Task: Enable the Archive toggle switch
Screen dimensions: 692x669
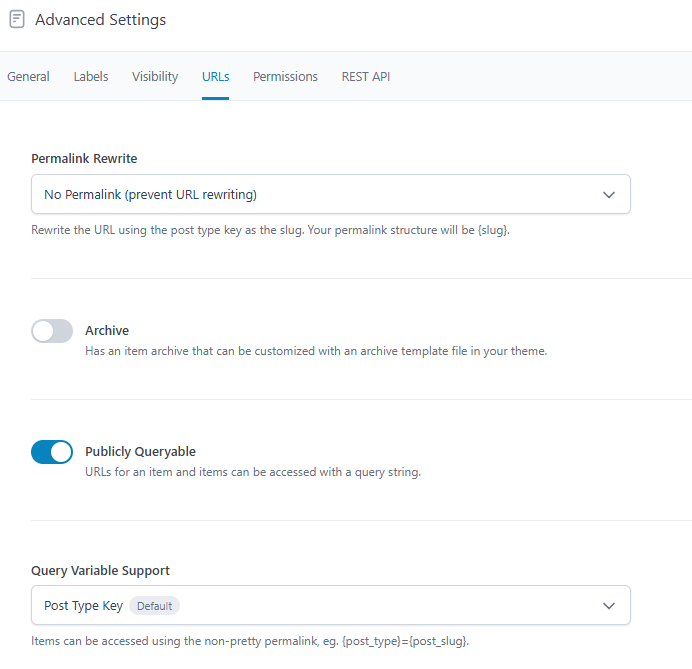Action: (x=52, y=331)
